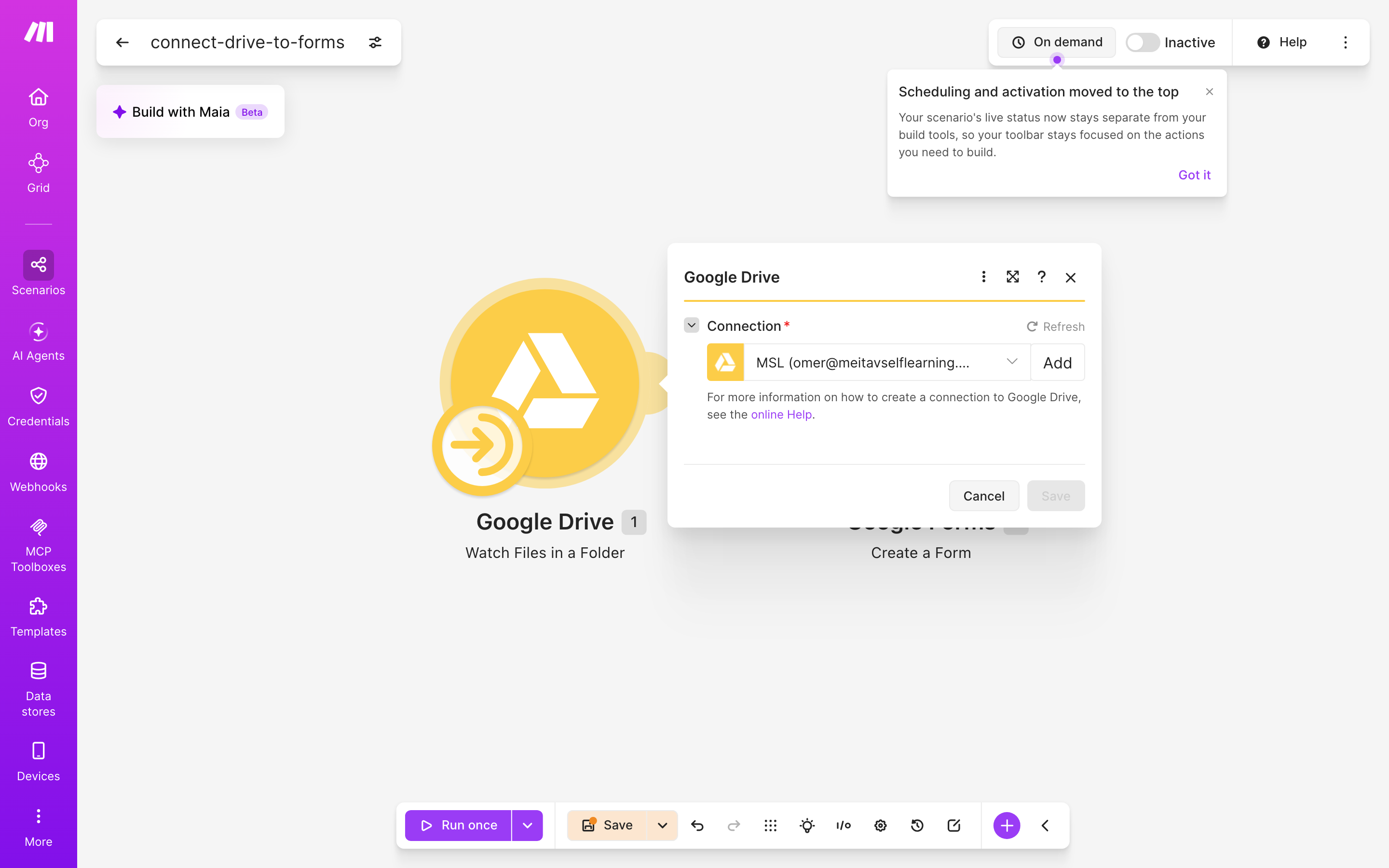Click the Watch Files trigger arrow badge
The width and height of the screenshot is (1389, 868).
point(482,446)
